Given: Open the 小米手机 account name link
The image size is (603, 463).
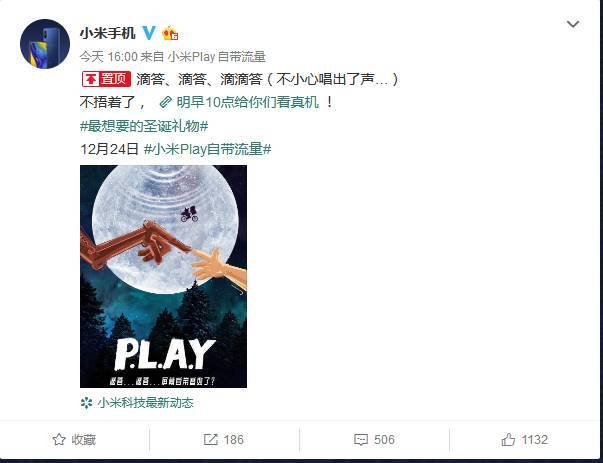Looking at the screenshot, I should click(108, 33).
